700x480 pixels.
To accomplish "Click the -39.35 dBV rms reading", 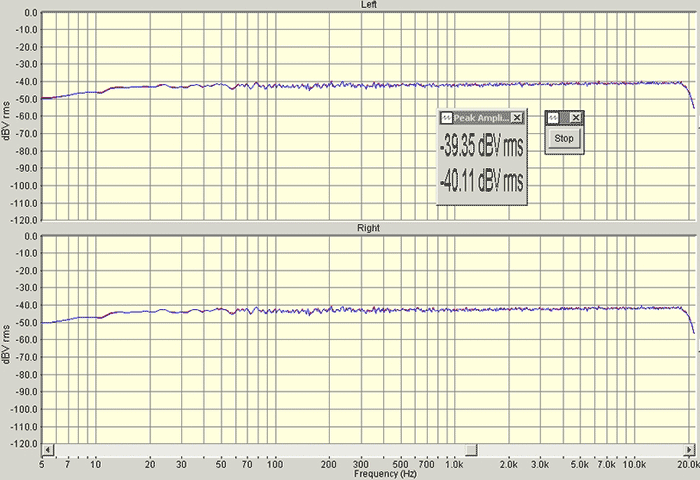I will pos(482,146).
